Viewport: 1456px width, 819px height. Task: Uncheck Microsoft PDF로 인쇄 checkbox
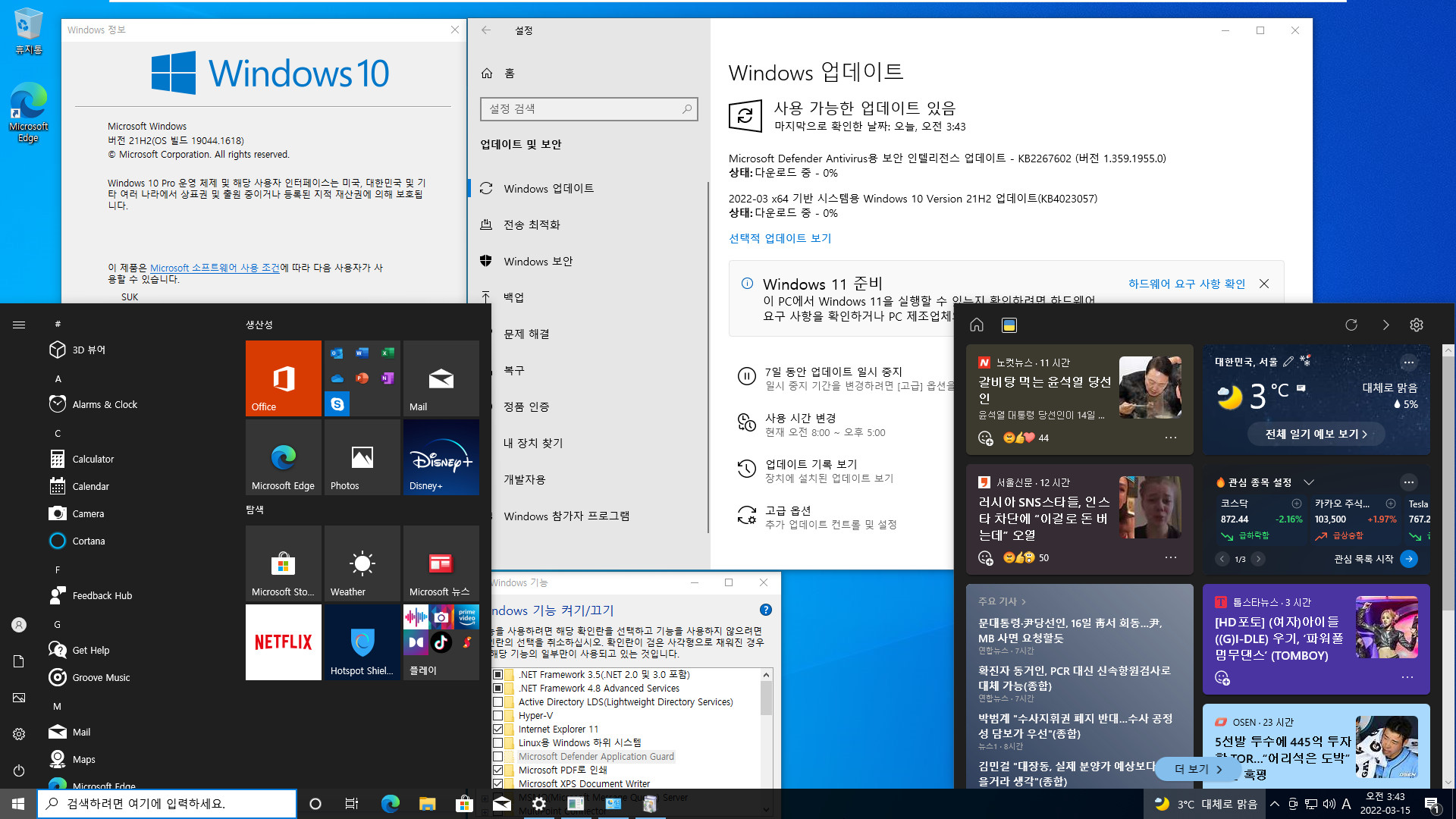pyautogui.click(x=498, y=770)
